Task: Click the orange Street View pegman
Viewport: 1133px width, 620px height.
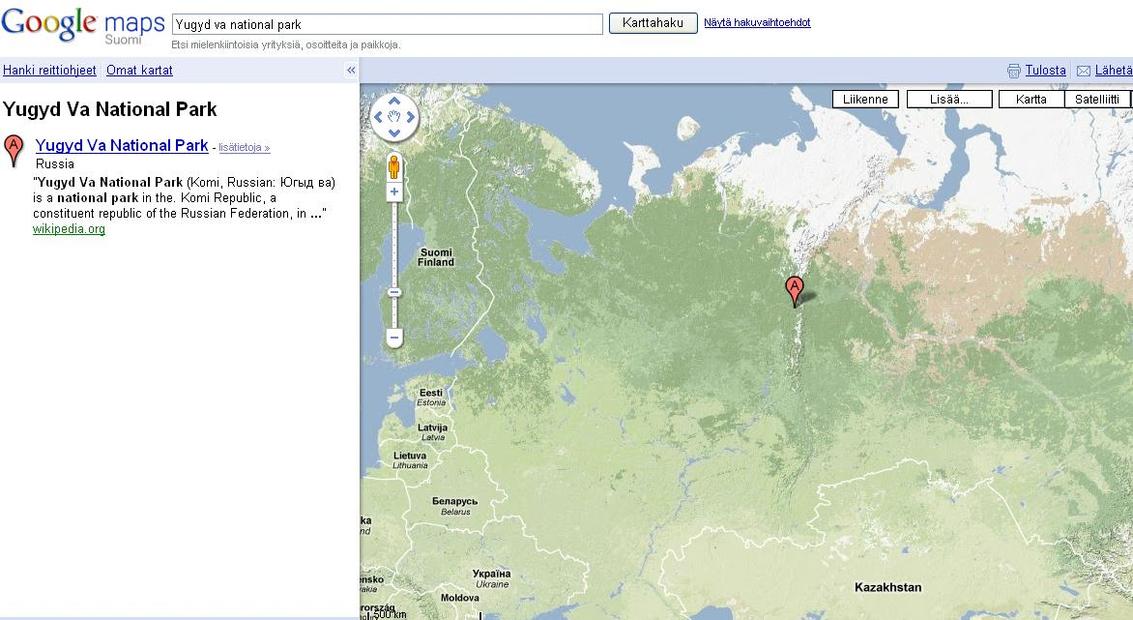Action: 394,166
